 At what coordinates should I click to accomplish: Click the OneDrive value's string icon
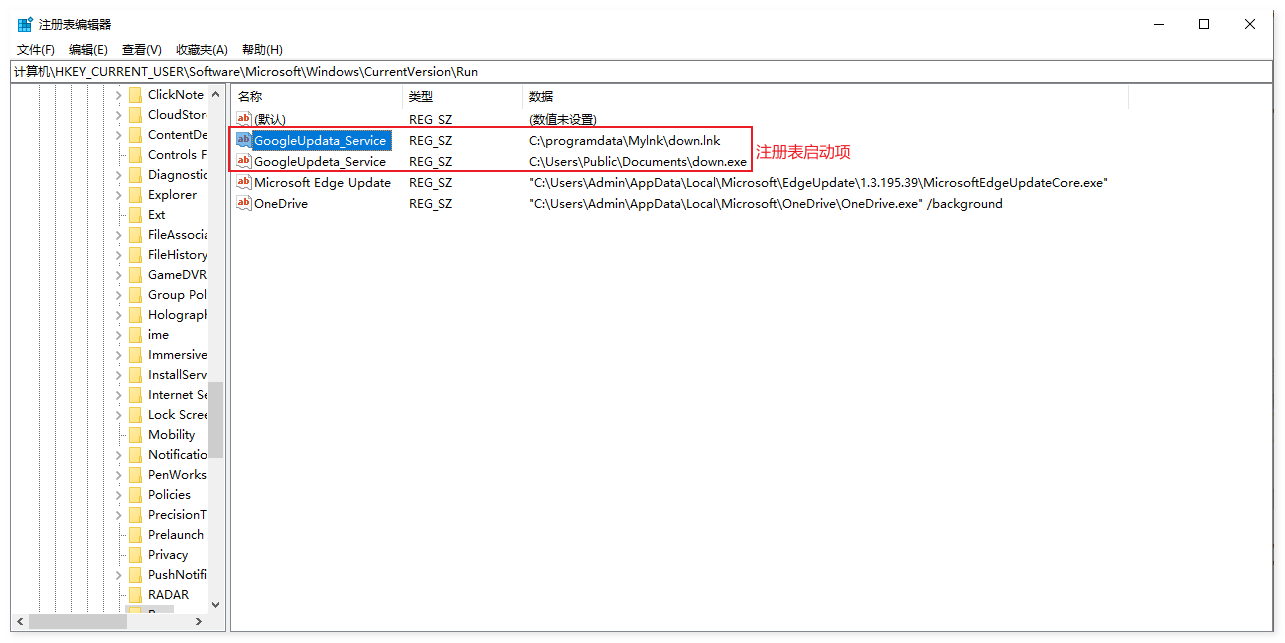coord(244,203)
